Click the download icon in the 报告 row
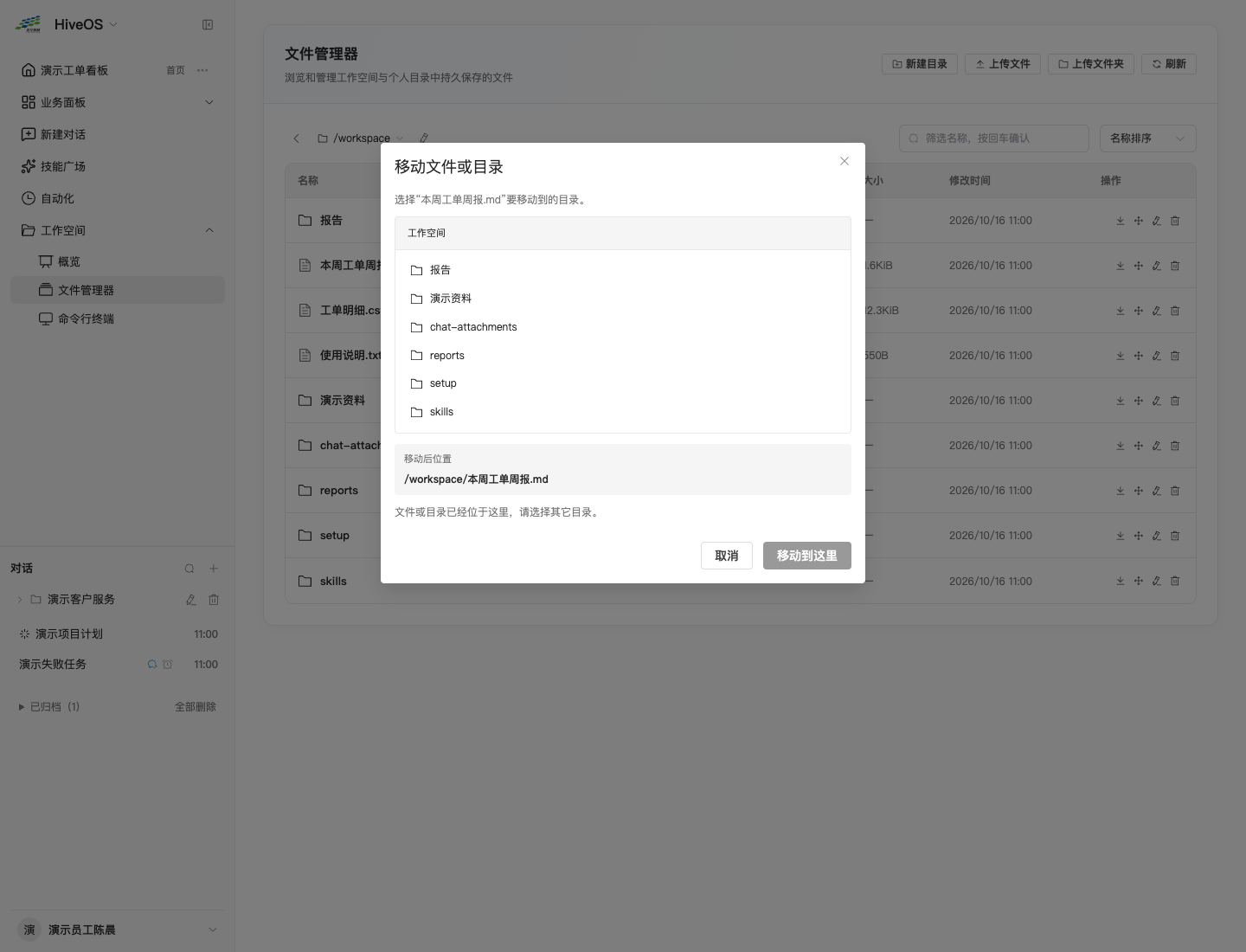This screenshot has height=952, width=1246. [1121, 221]
